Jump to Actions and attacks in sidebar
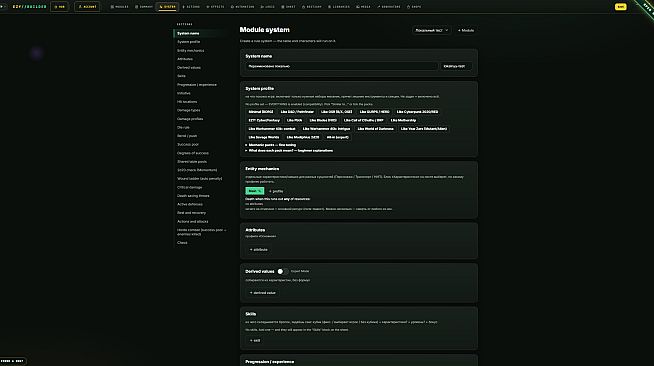Viewport: 654px width, 366px height. (x=192, y=221)
